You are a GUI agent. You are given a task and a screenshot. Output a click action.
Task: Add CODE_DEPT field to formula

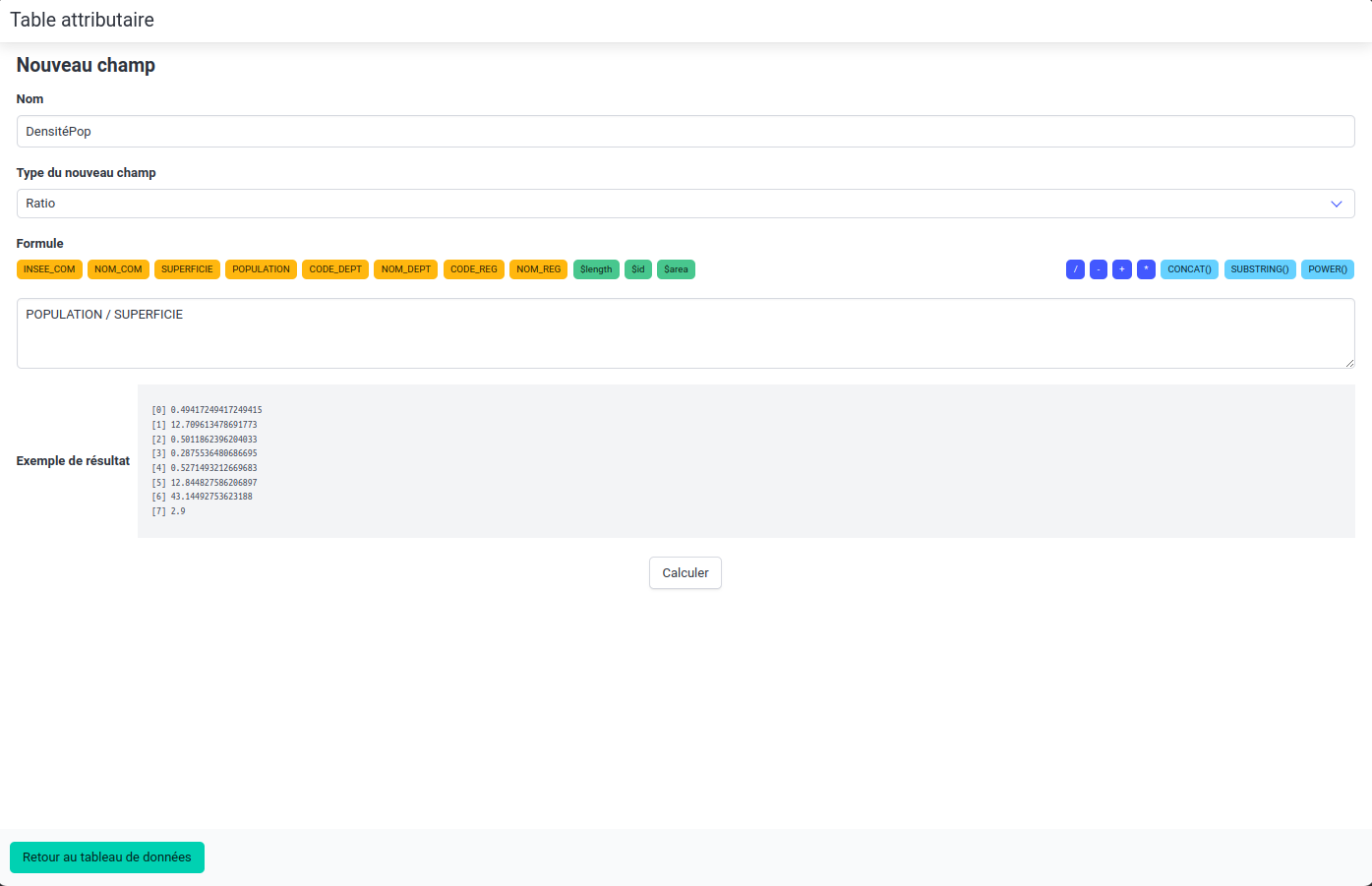click(x=335, y=269)
